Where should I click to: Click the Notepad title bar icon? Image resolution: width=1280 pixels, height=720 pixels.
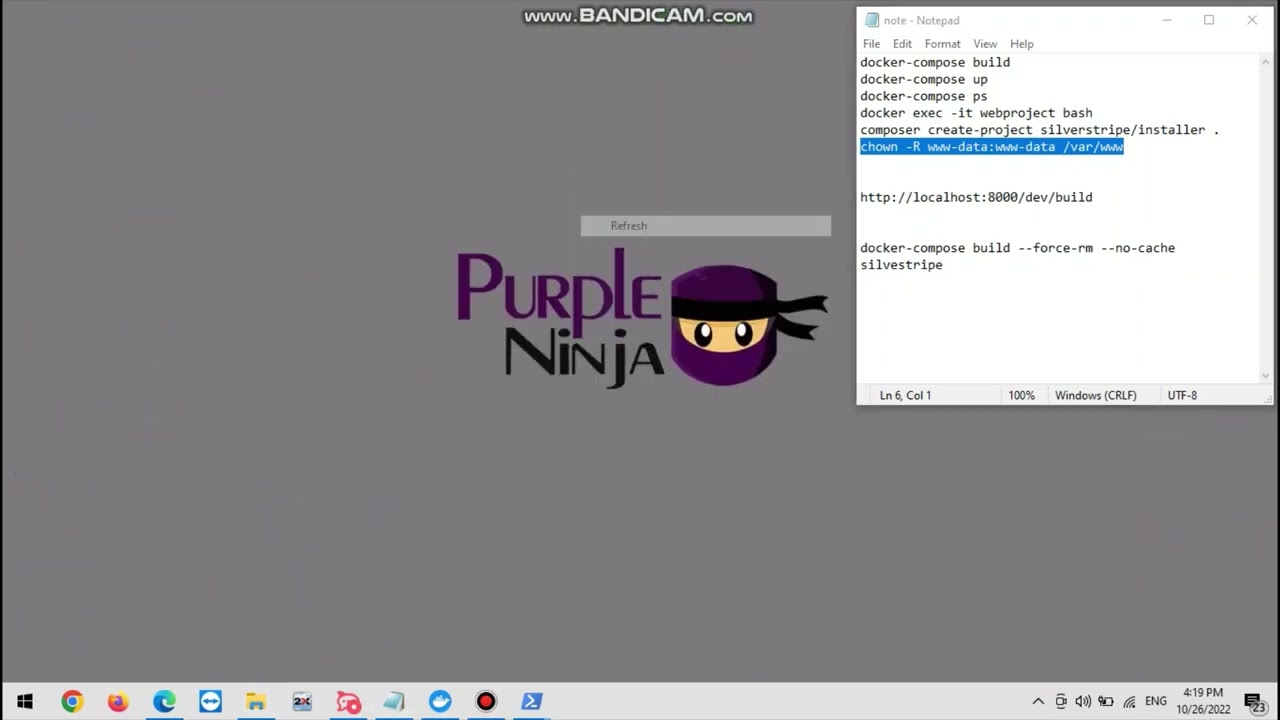(x=872, y=20)
